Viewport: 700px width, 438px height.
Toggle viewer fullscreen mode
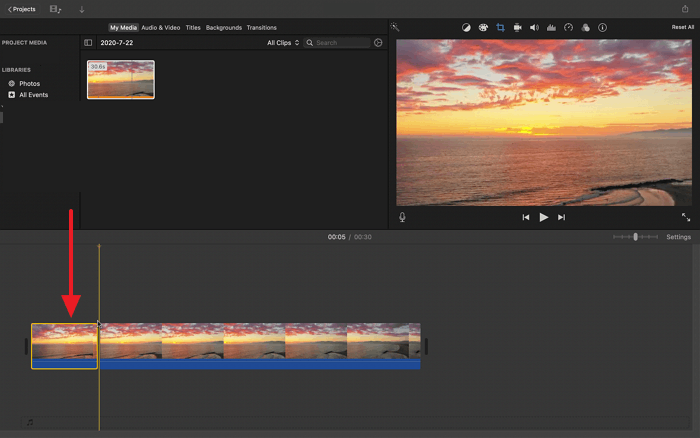pyautogui.click(x=686, y=217)
